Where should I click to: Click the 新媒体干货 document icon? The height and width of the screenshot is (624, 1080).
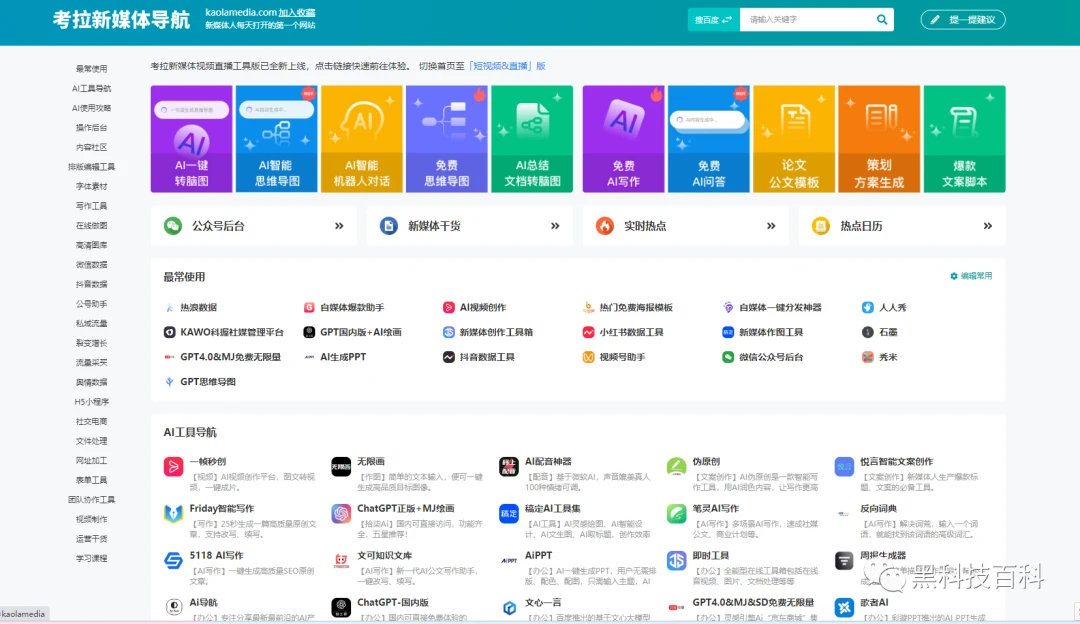(388, 225)
